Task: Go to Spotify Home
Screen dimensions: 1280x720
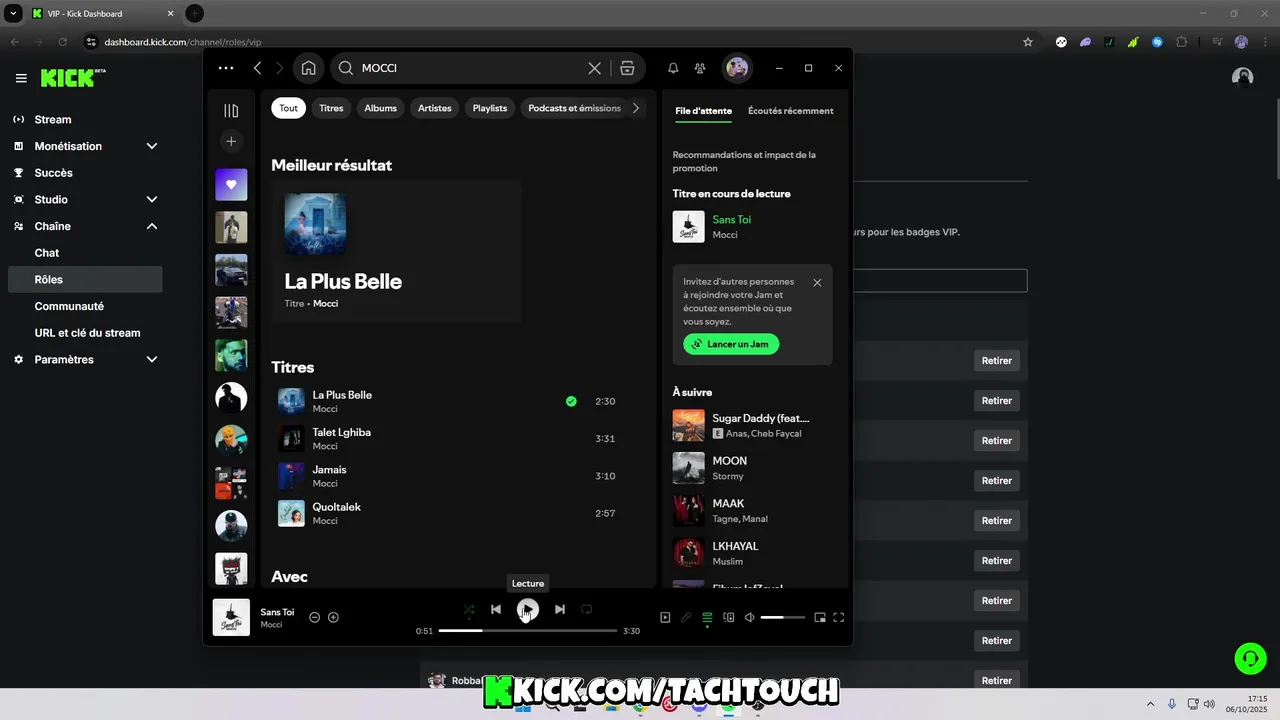Action: [x=309, y=68]
